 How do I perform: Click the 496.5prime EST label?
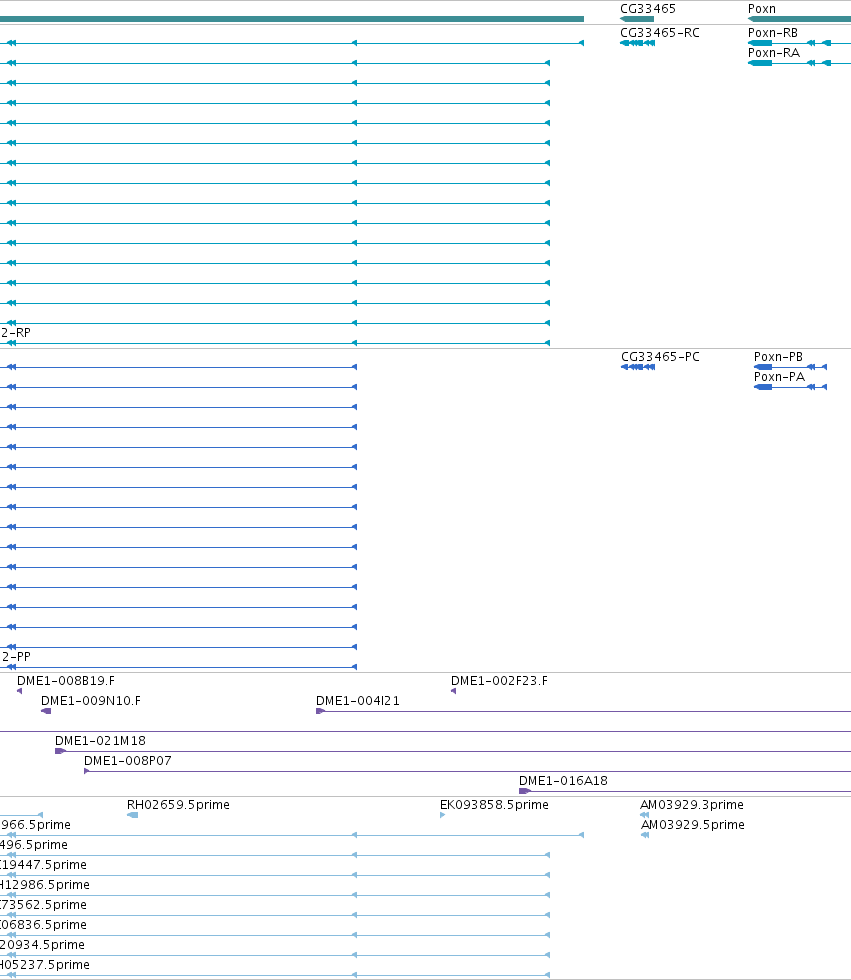(x=34, y=844)
